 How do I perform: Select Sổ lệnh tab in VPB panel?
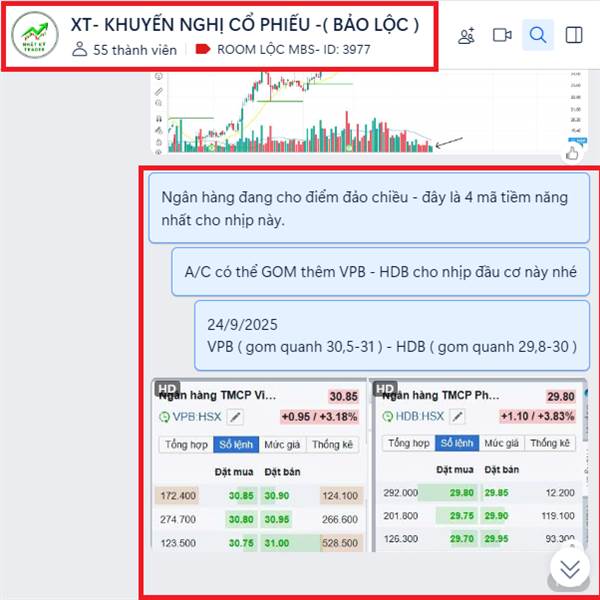(x=236, y=444)
